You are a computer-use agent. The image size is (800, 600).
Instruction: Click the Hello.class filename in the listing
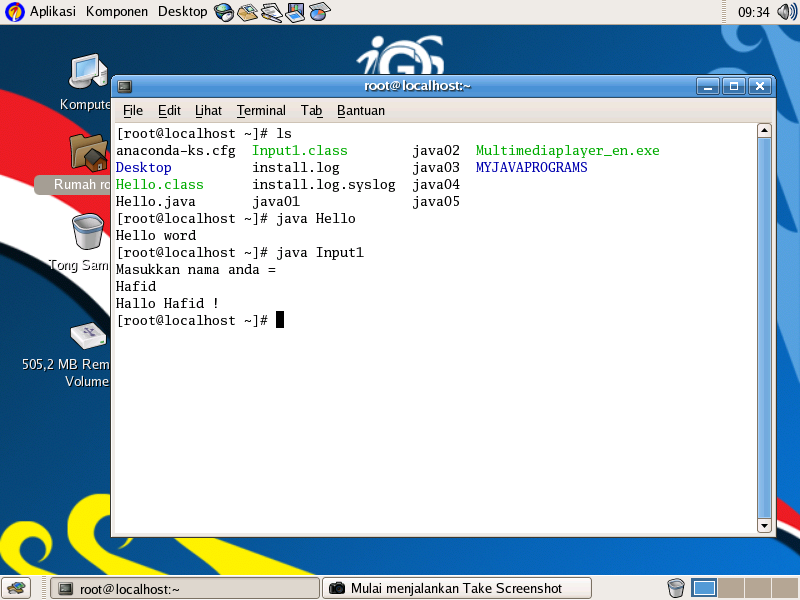point(160,185)
